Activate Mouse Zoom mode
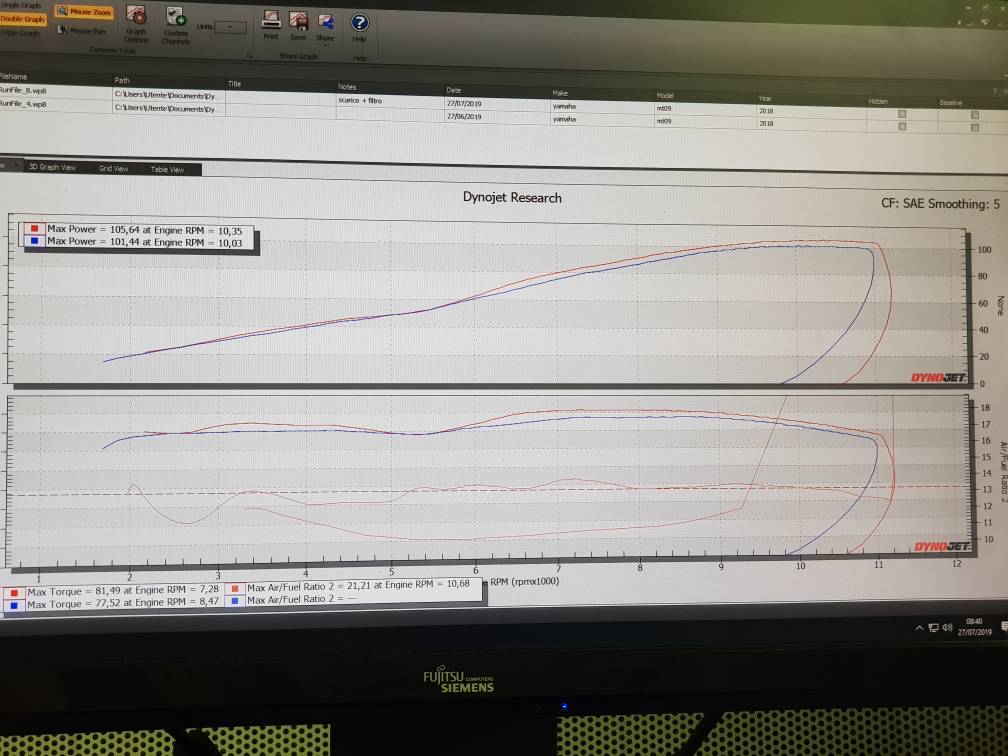Viewport: 1008px width, 756px height. (84, 12)
